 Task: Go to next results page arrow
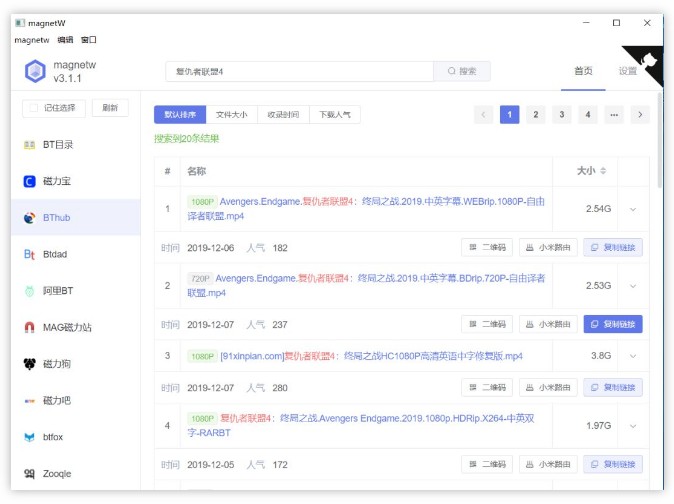point(640,115)
